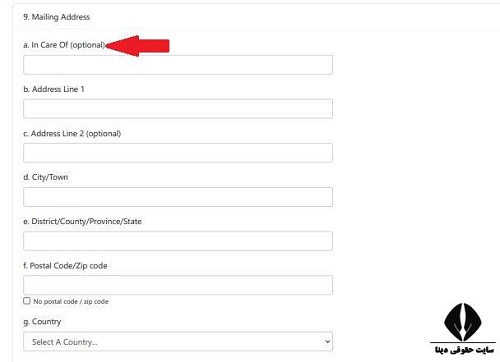Select the Address Line 2 optional field
500x362 pixels.
pos(178,153)
